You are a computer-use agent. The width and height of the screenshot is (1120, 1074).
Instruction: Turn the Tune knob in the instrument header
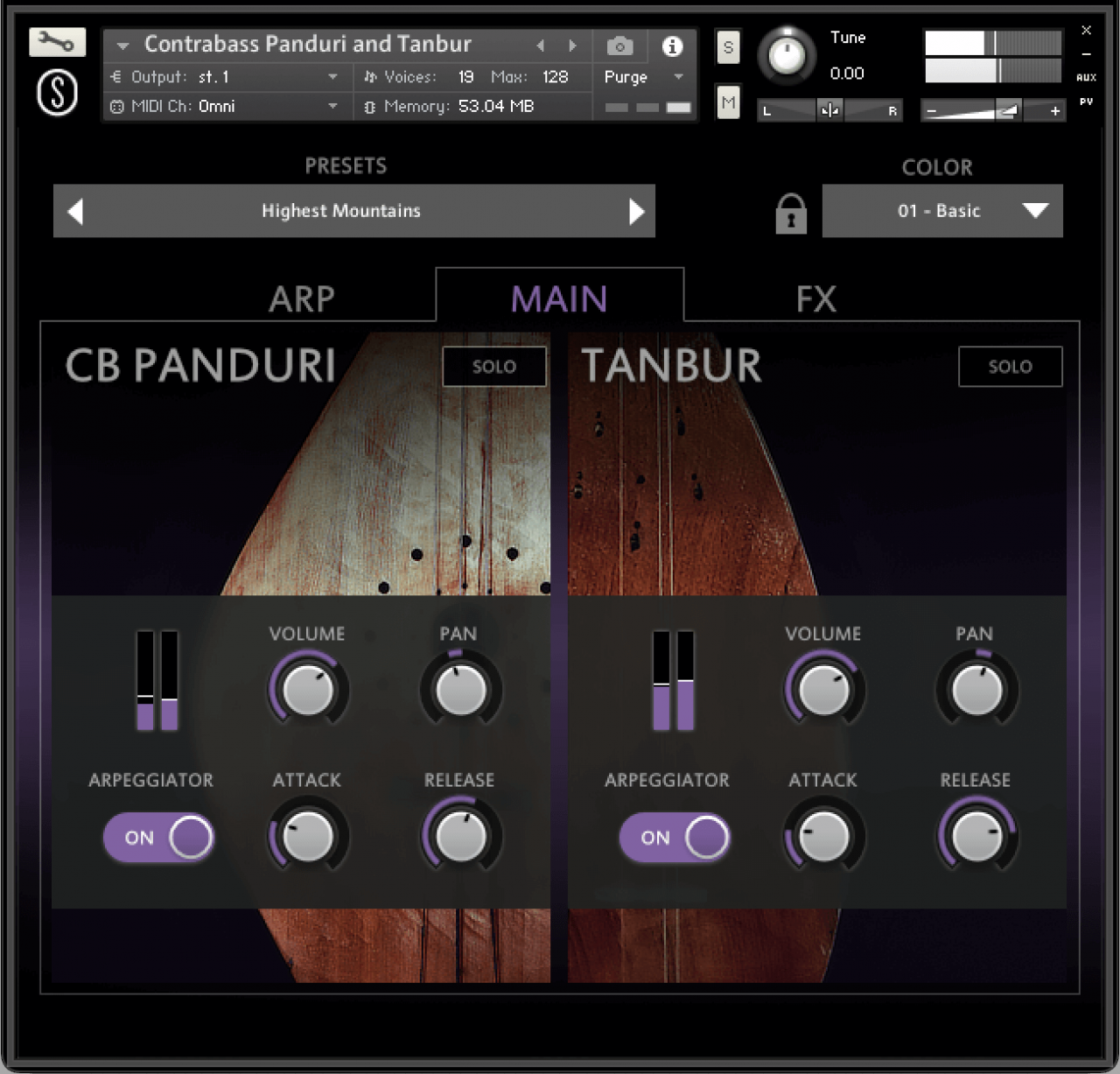pyautogui.click(x=786, y=54)
